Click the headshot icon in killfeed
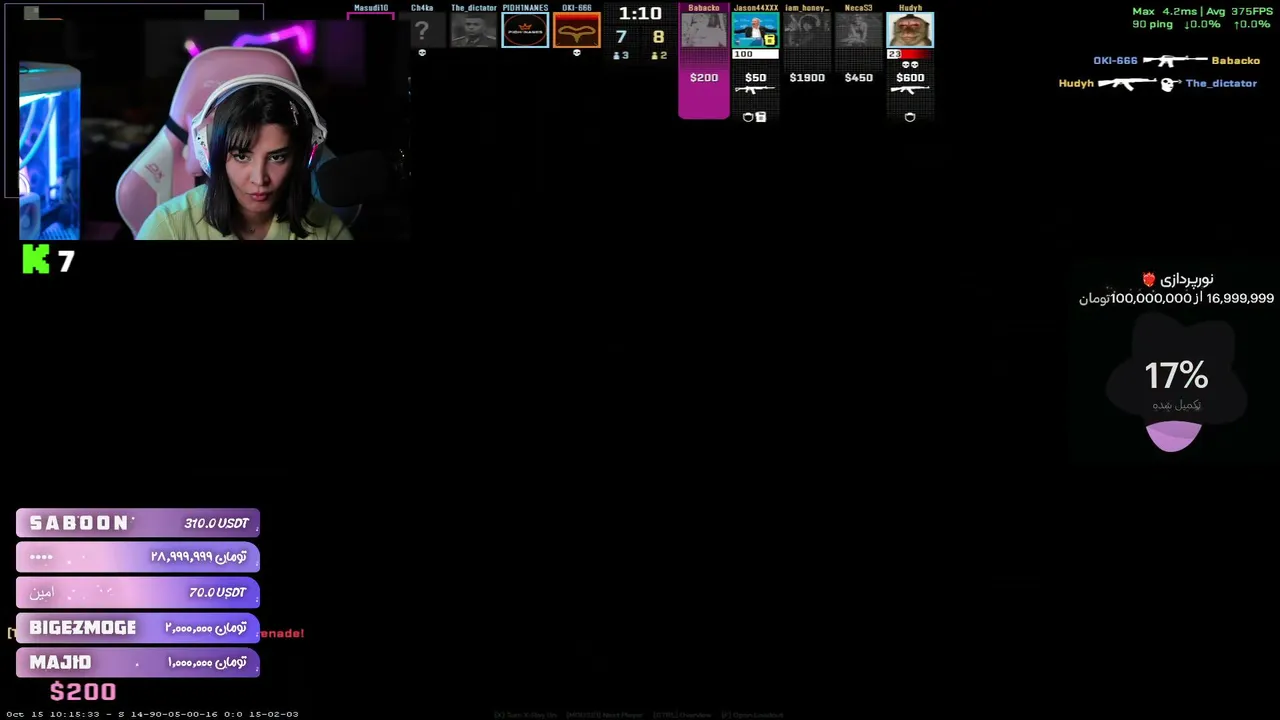 click(x=1169, y=84)
